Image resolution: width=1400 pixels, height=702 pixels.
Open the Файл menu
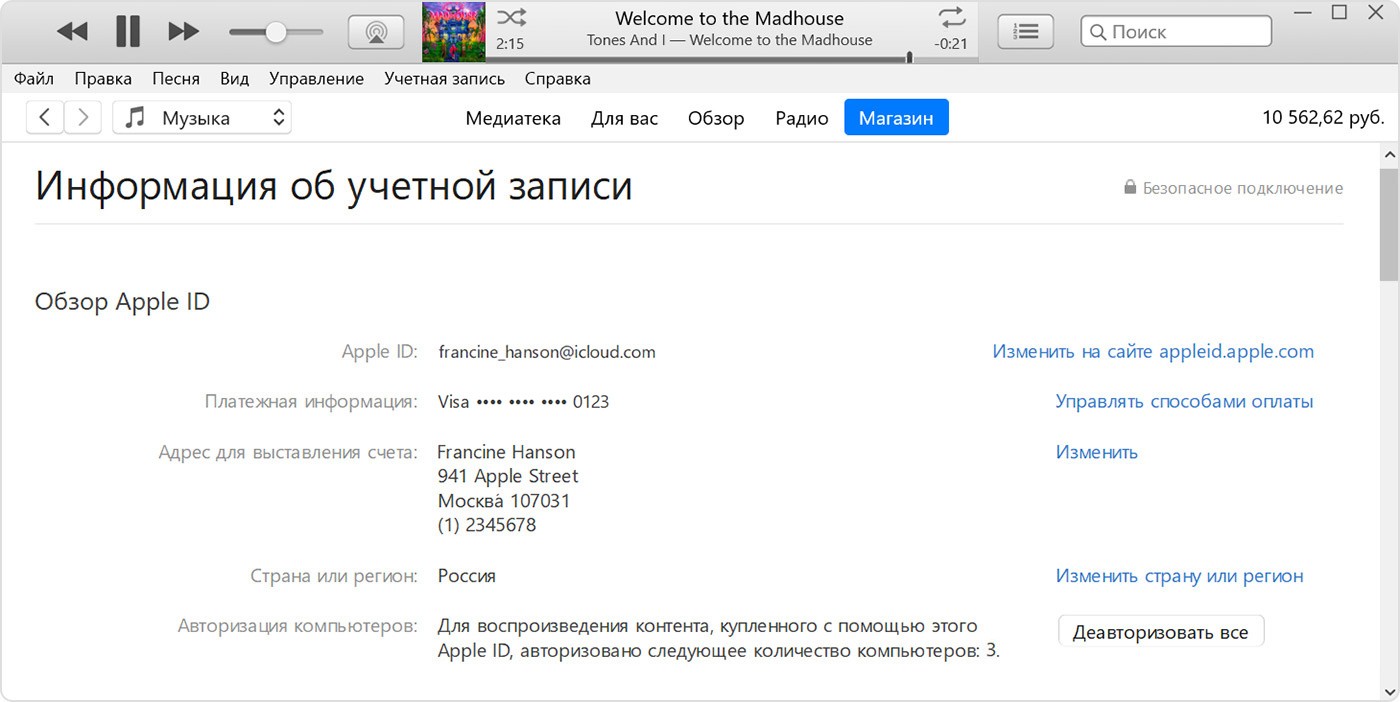click(x=34, y=78)
